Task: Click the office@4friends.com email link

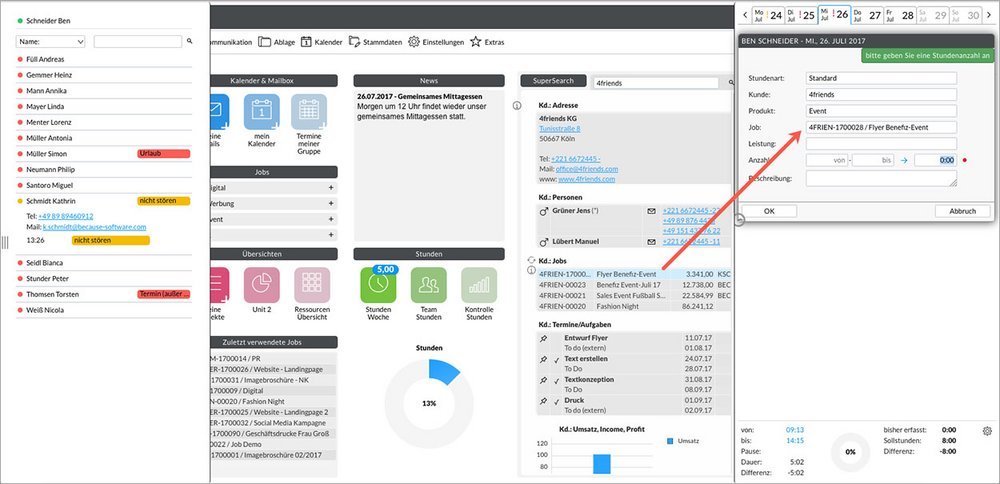Action: 587,169
